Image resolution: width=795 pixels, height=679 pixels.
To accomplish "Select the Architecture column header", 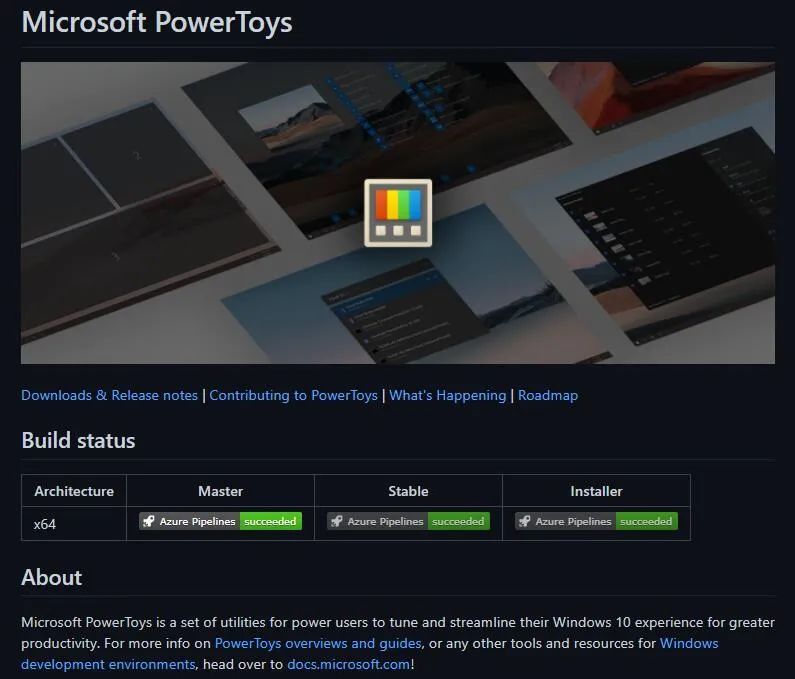I will 74,491.
